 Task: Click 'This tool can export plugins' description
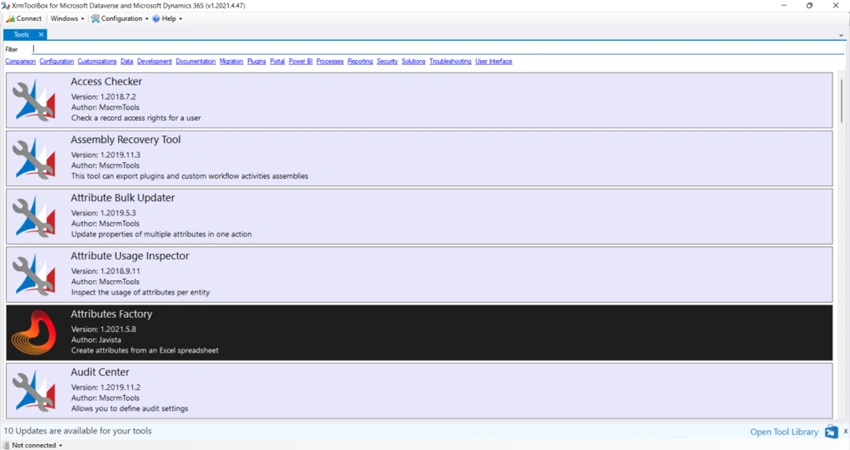[190, 176]
